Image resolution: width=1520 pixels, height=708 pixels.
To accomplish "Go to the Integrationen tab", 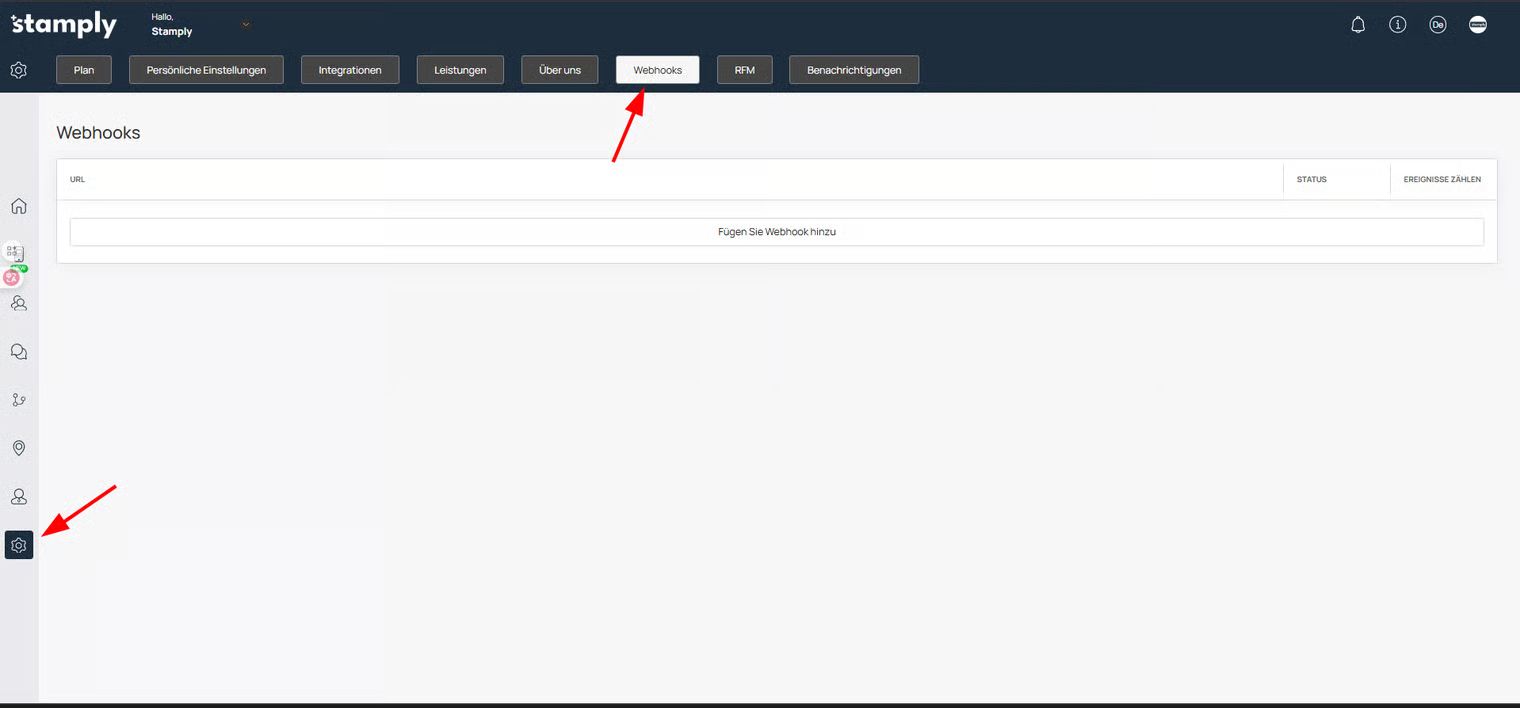I will click(x=350, y=70).
